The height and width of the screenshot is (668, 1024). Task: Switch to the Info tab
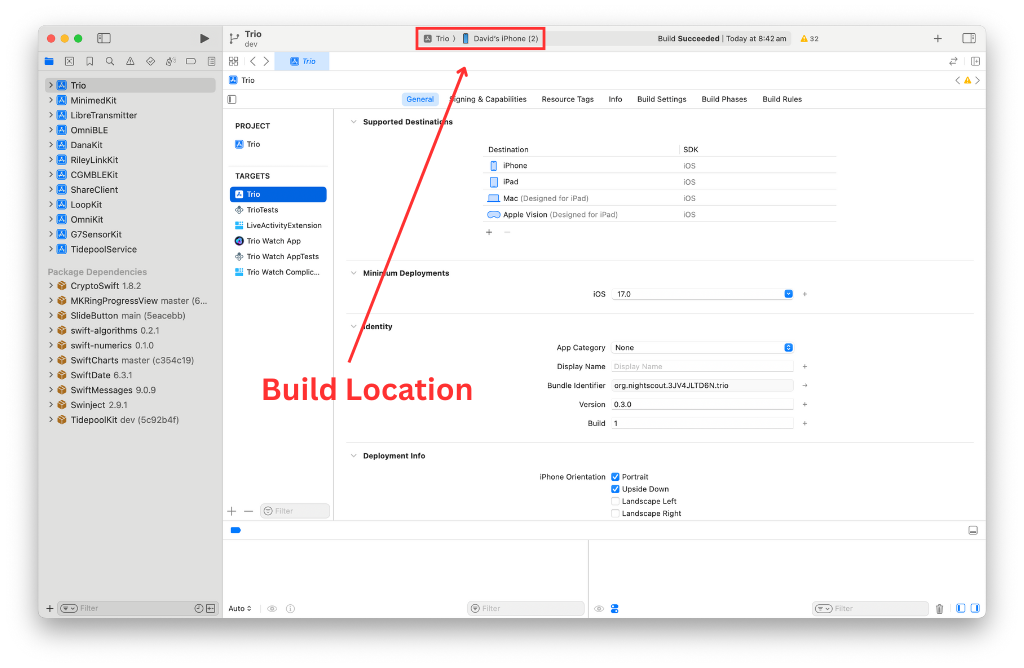pyautogui.click(x=615, y=99)
